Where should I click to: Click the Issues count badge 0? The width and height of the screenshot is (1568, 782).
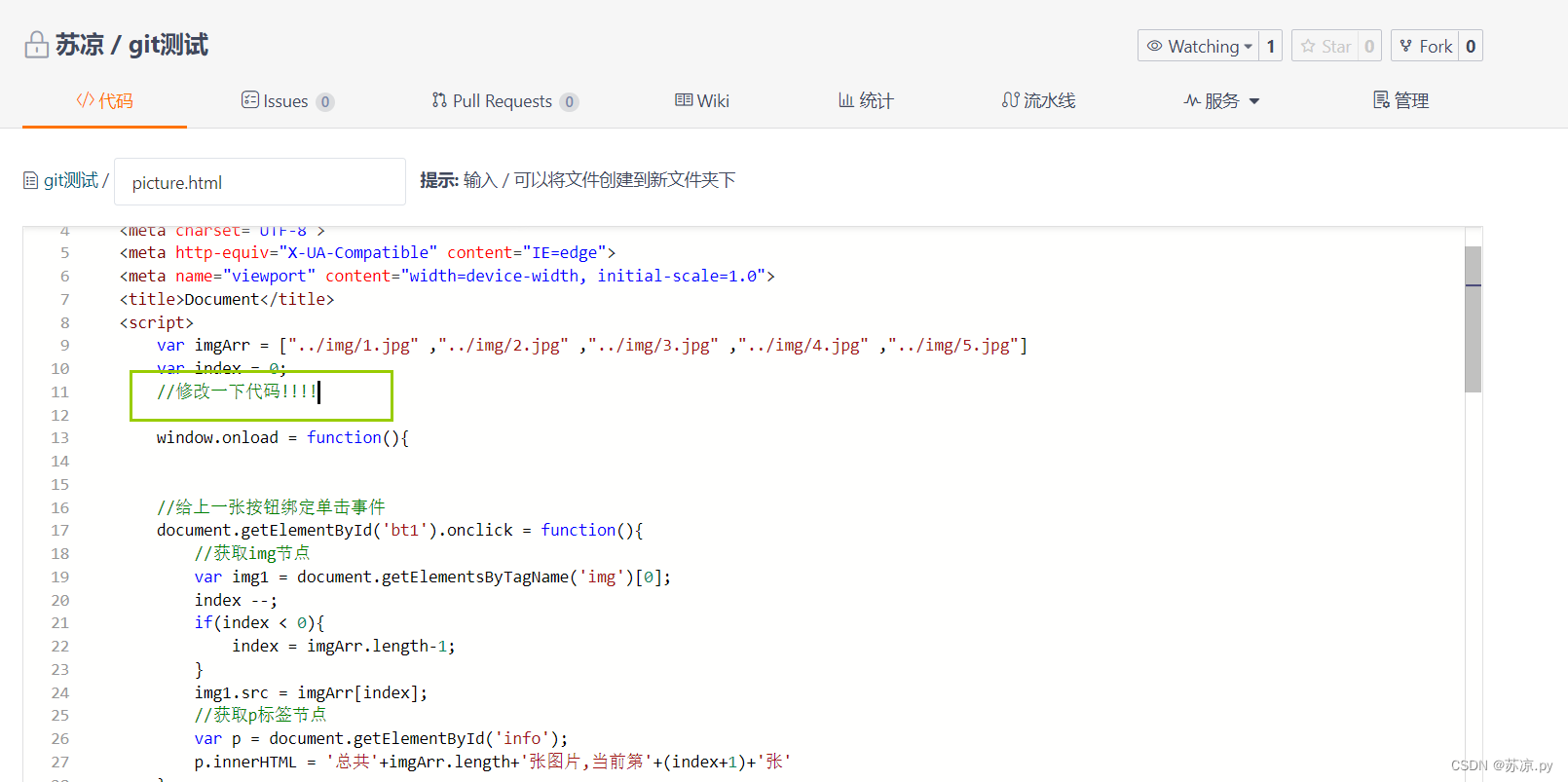pos(325,101)
